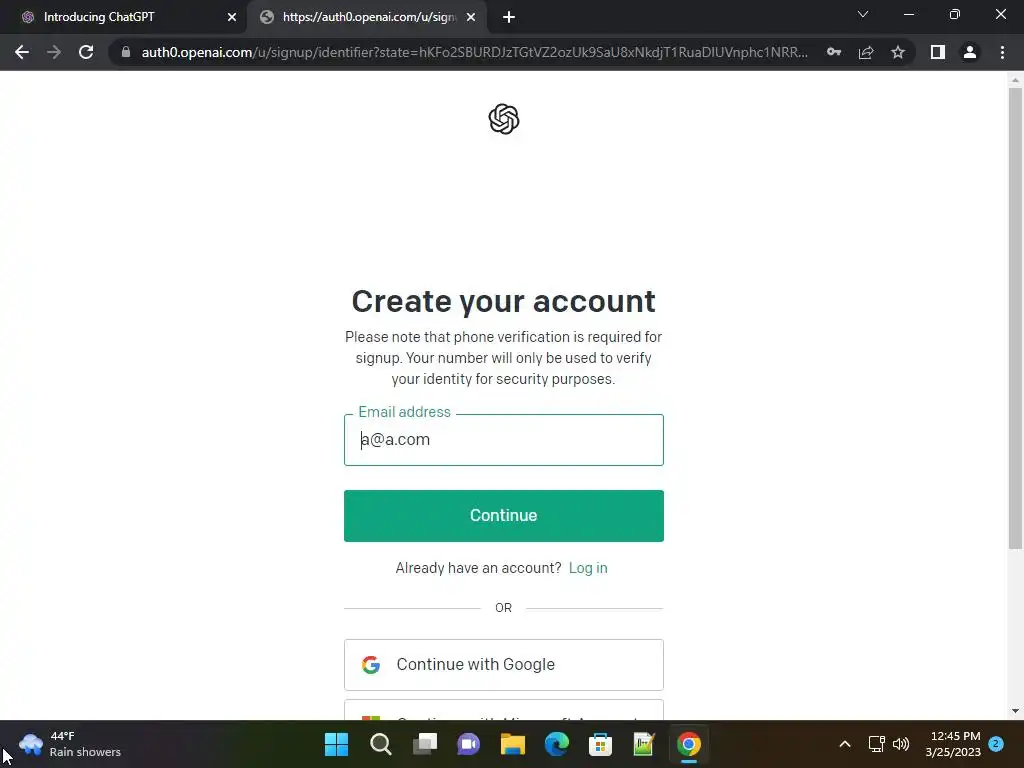
Task: Focus the Email address field
Action: click(x=504, y=440)
